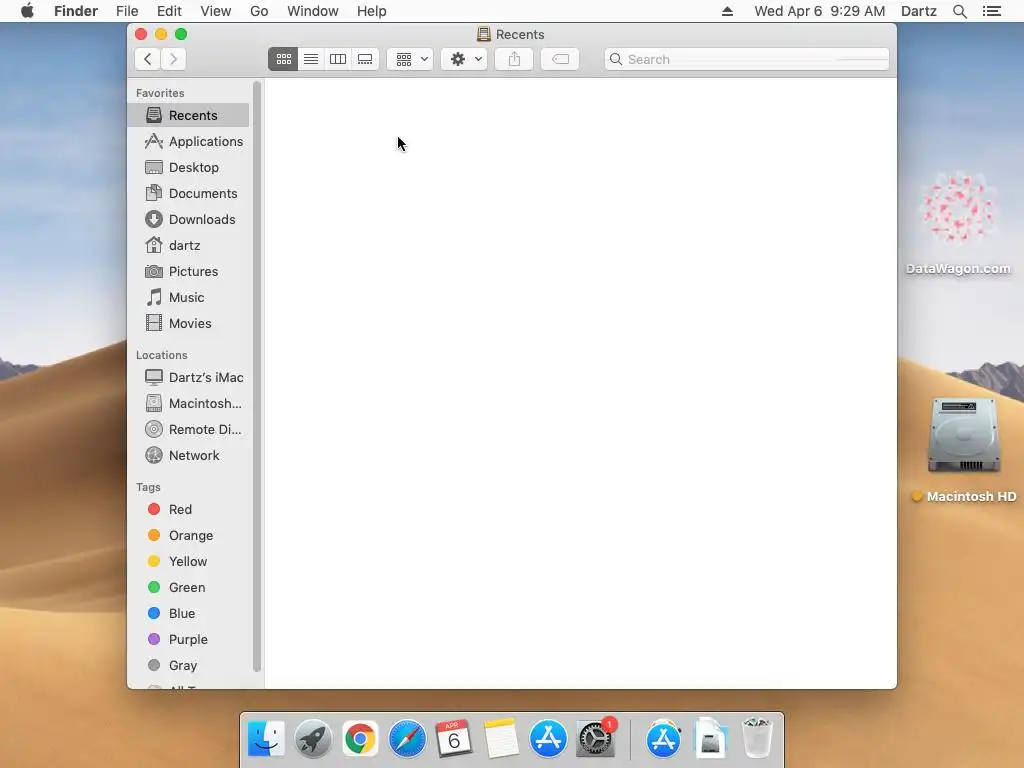Switch Finder to icon view
Viewport: 1024px width, 768px height.
tap(283, 59)
